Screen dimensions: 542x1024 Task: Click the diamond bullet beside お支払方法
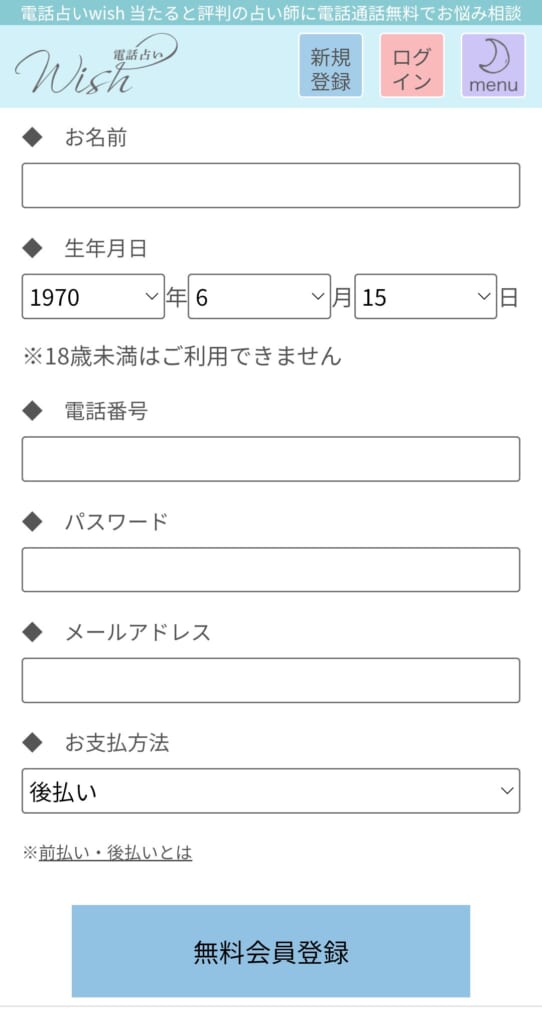32,743
